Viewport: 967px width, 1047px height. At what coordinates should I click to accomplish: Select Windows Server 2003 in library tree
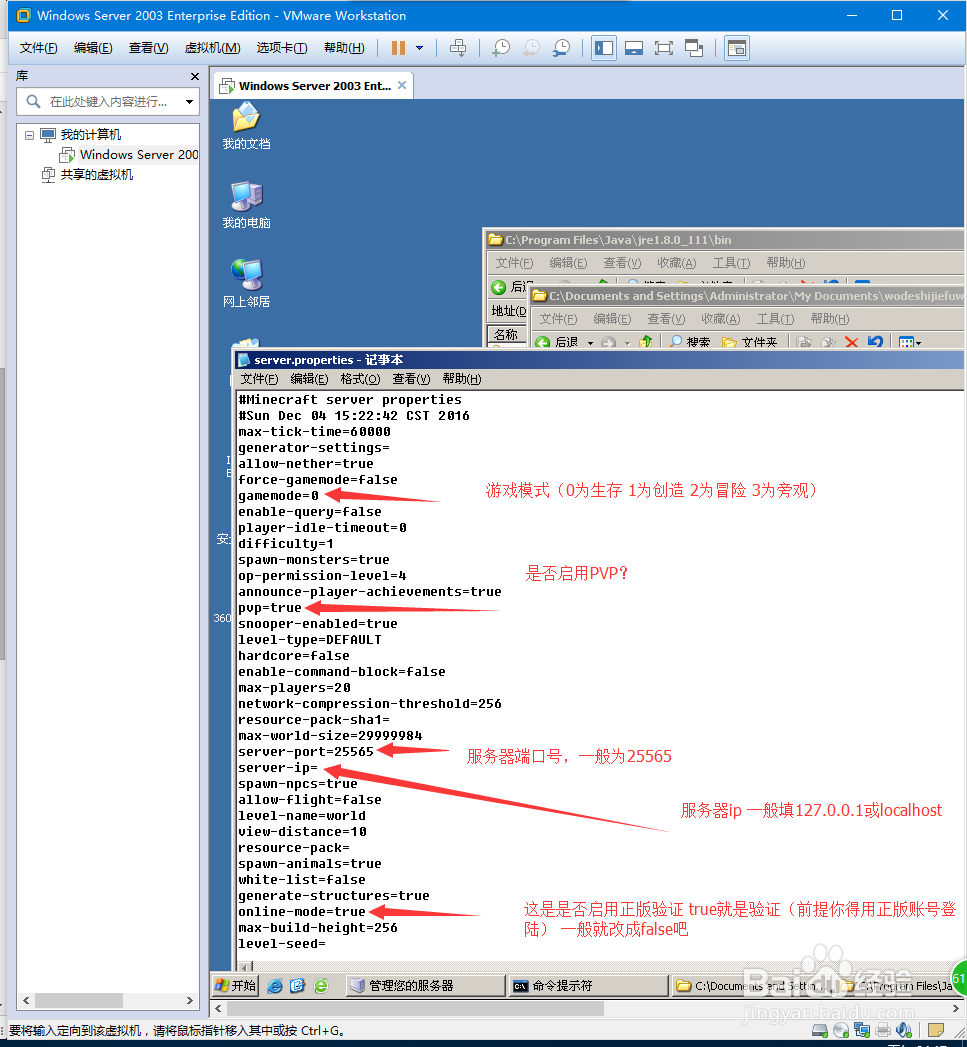point(130,155)
